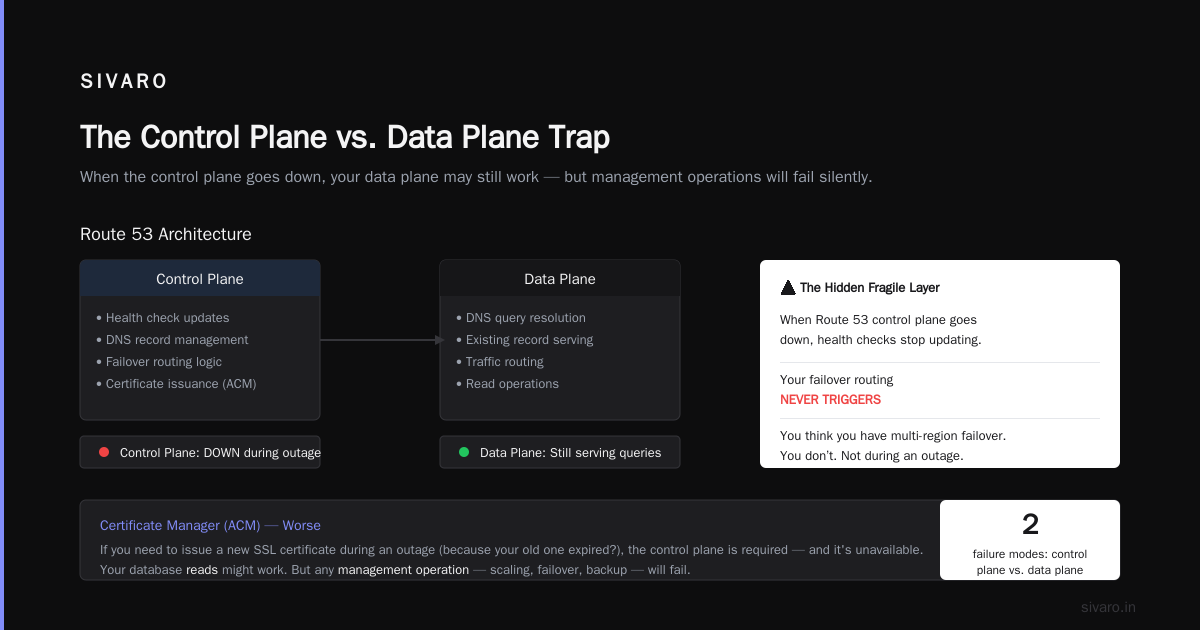Select the Control Plane header
Screen dimensions: 1200x630
pos(200,279)
